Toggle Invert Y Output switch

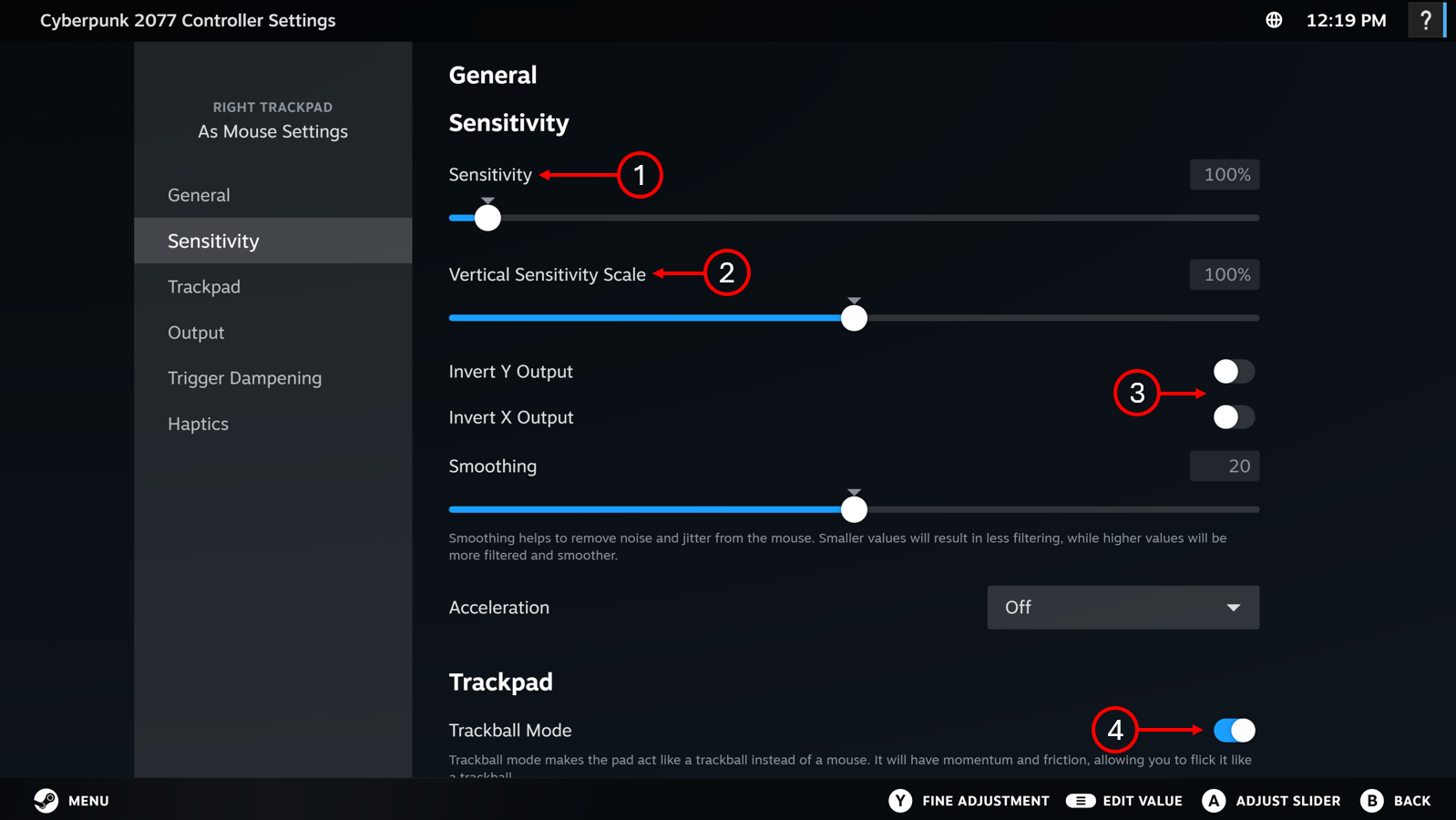1235,372
